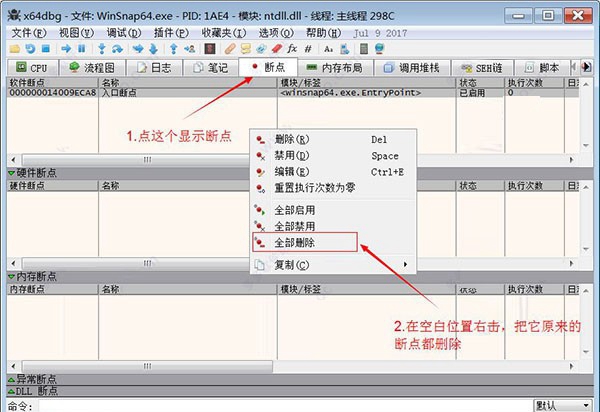
Task: Select the 断点 breakpoints tab
Action: click(268, 67)
